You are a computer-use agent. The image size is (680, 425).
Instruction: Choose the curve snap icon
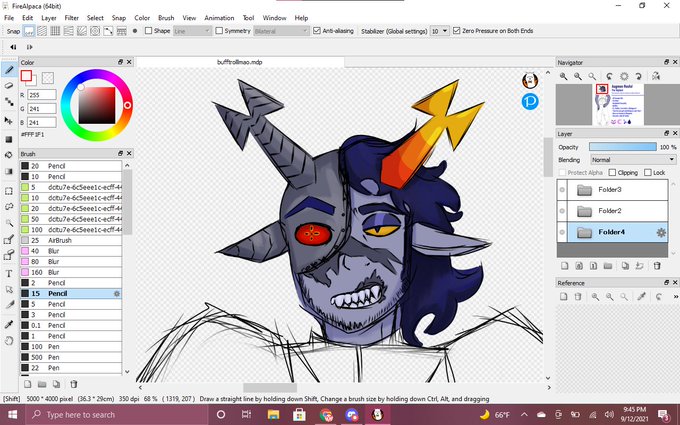click(108, 31)
